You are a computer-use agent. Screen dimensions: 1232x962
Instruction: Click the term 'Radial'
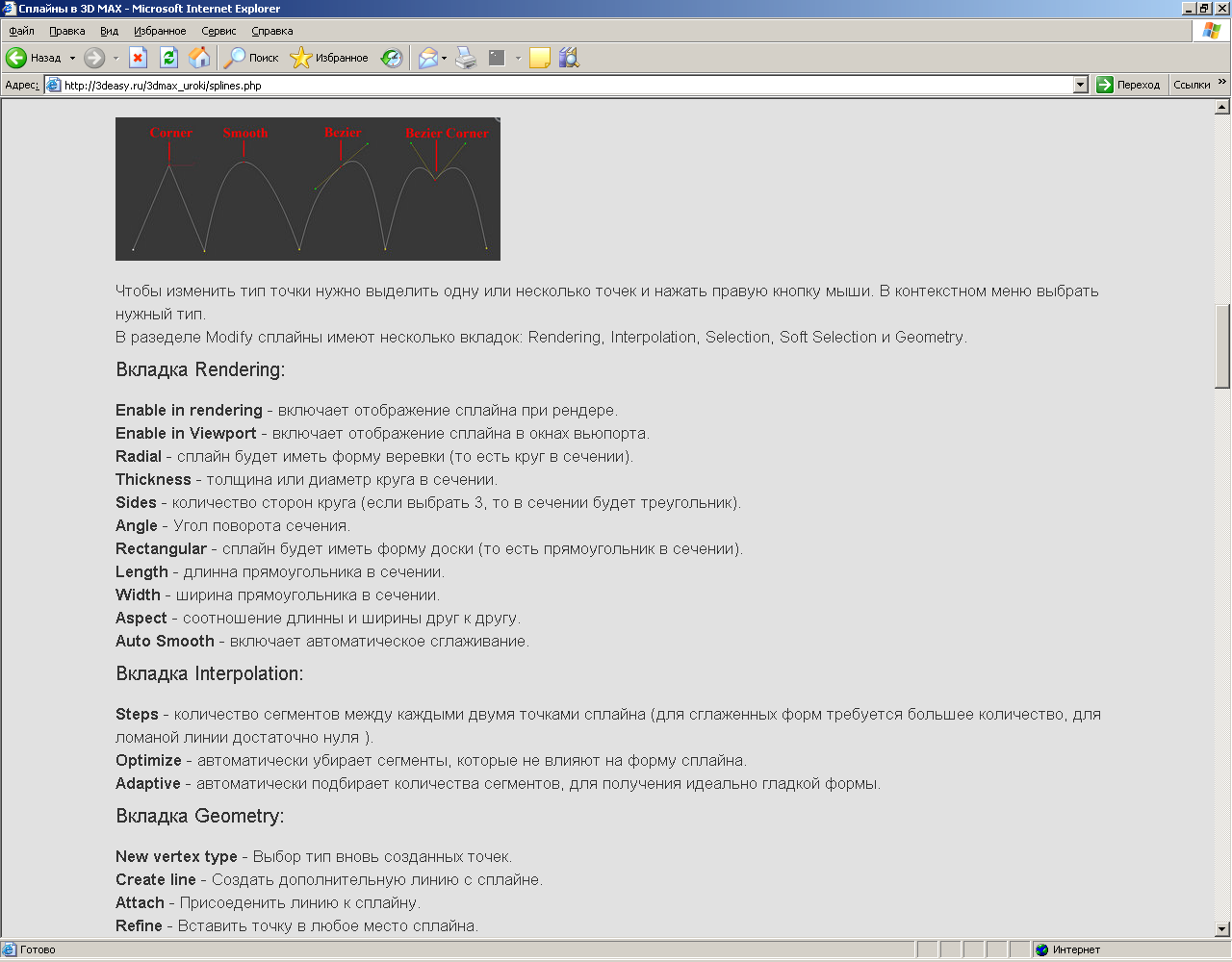[x=139, y=457]
